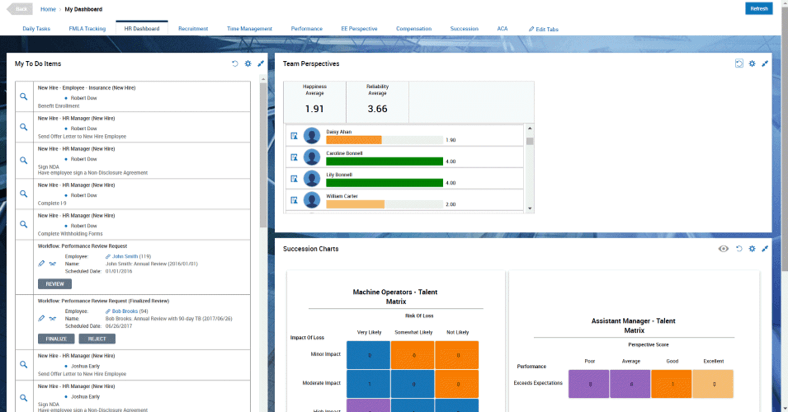
Task: Toggle Succession Charts visibility eye icon
Action: tap(723, 249)
